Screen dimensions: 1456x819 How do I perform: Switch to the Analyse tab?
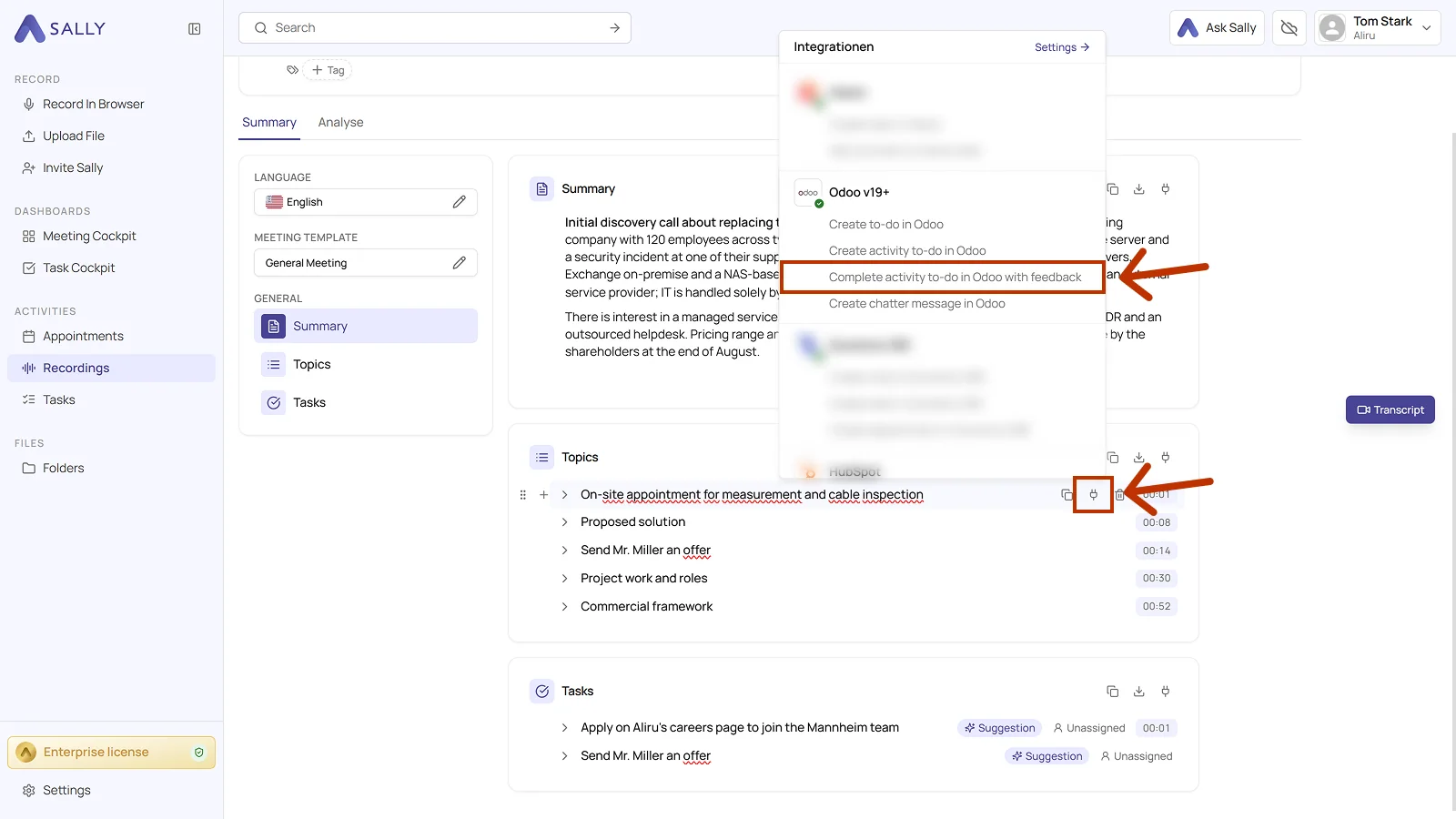point(340,123)
